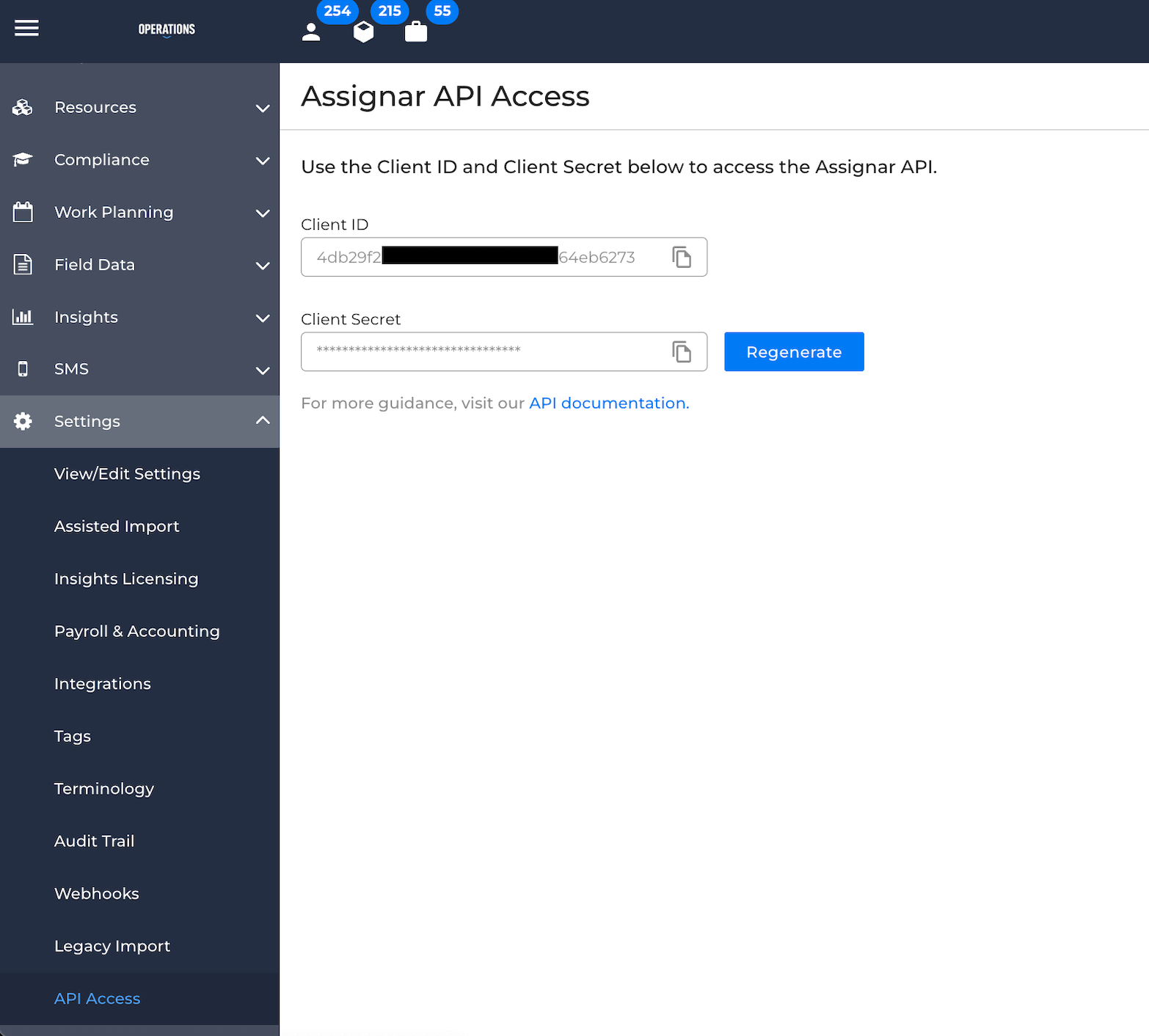This screenshot has height=1036, width=1149.
Task: Go to Legacy Import
Action: 112,946
